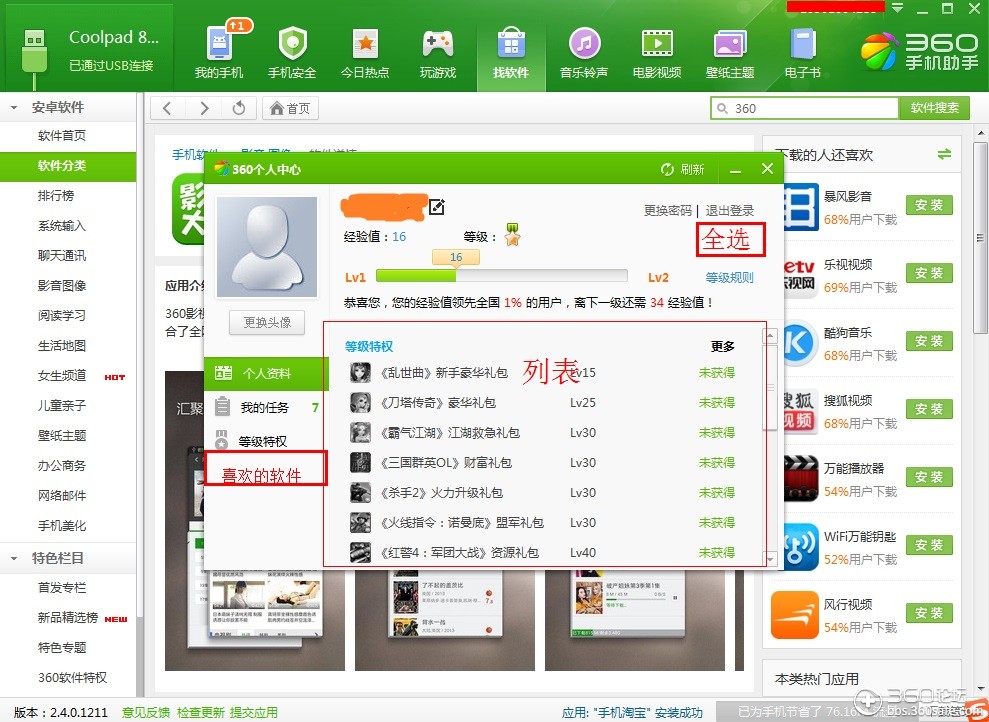
Task: Collapse the 特色栏目 section
Action: [14, 558]
